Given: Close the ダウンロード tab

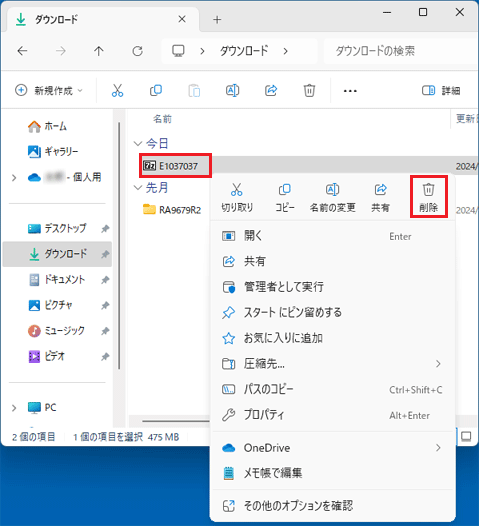Looking at the screenshot, I should pyautogui.click(x=182, y=19).
